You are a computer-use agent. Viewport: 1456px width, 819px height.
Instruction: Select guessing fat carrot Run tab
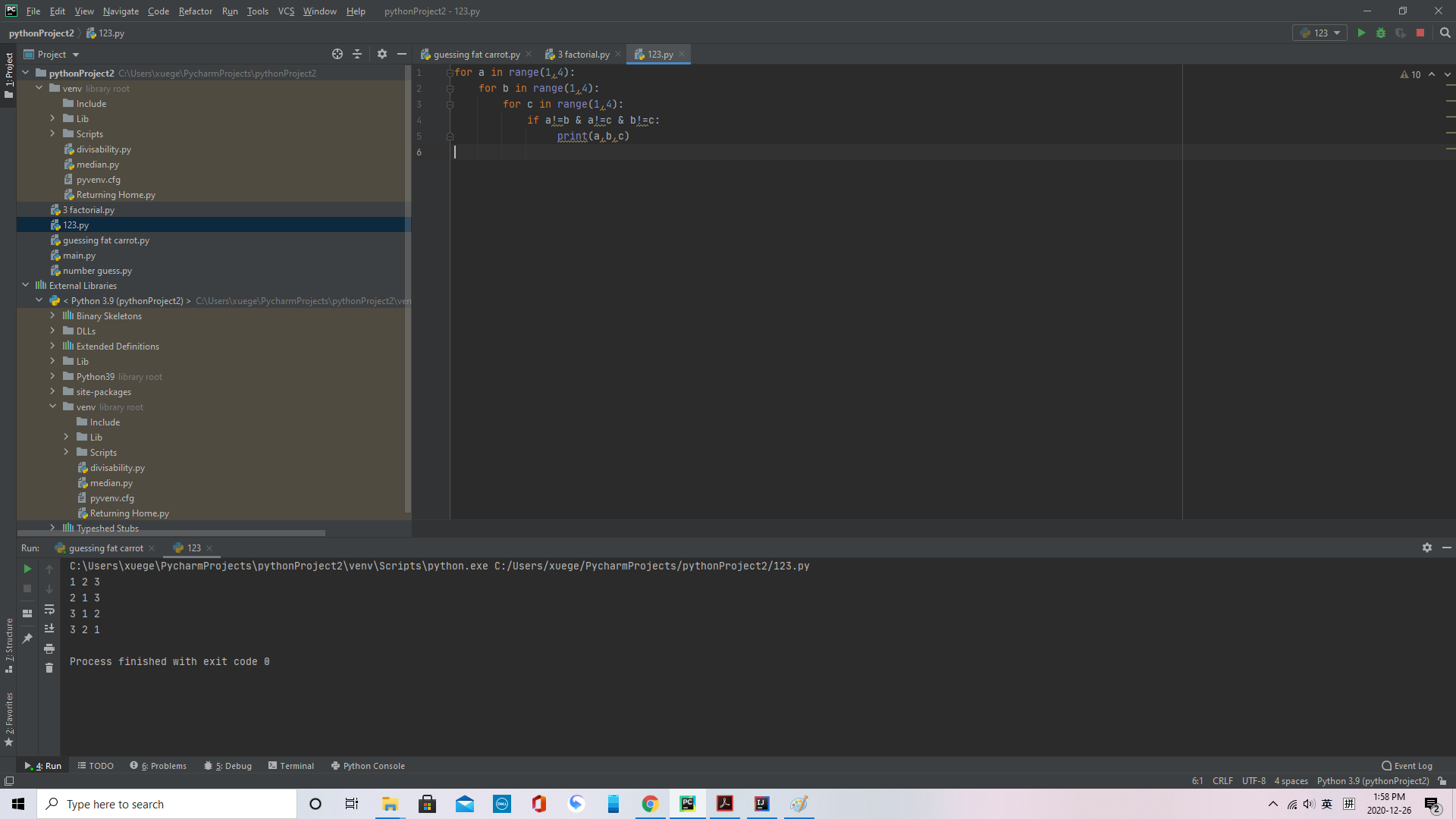[x=105, y=548]
